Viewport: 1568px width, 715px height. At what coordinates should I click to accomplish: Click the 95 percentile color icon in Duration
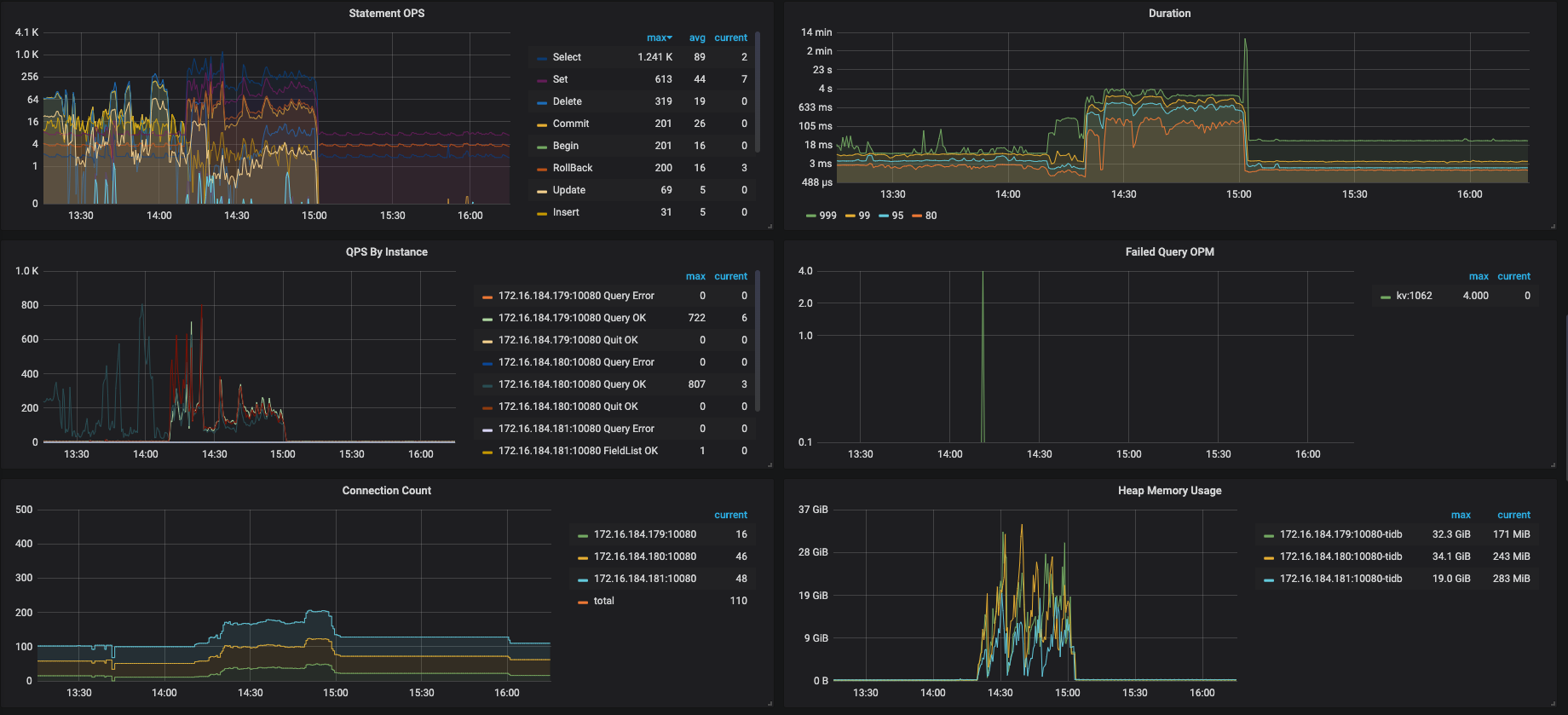(x=884, y=216)
